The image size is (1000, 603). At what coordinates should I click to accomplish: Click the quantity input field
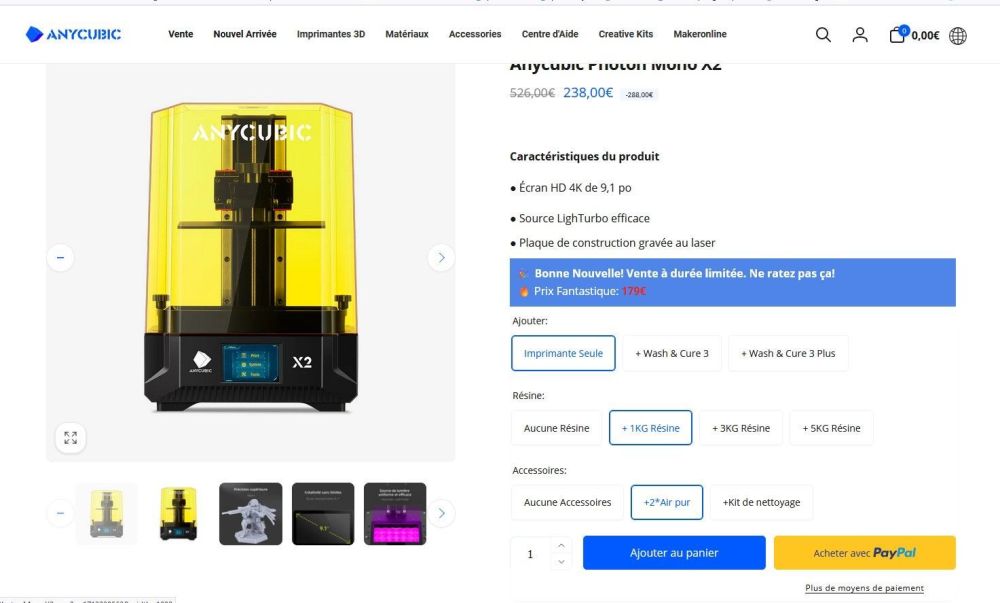531,553
